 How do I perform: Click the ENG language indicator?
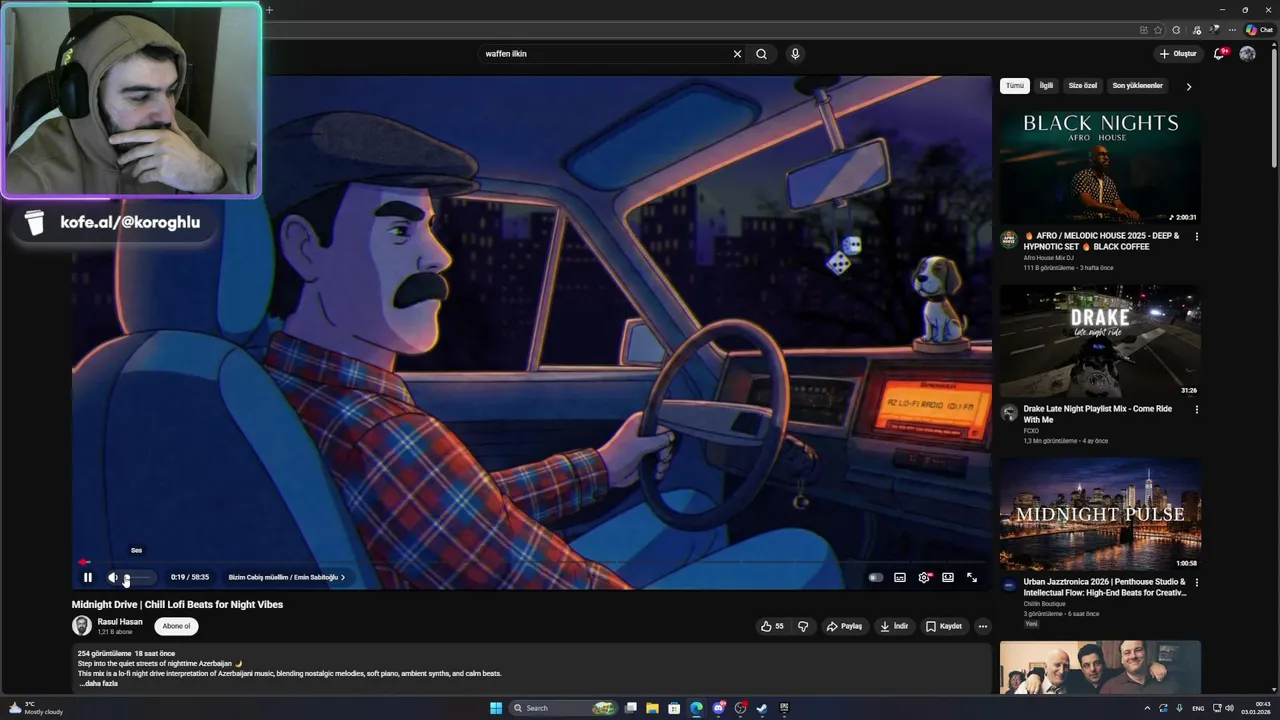click(1198, 708)
